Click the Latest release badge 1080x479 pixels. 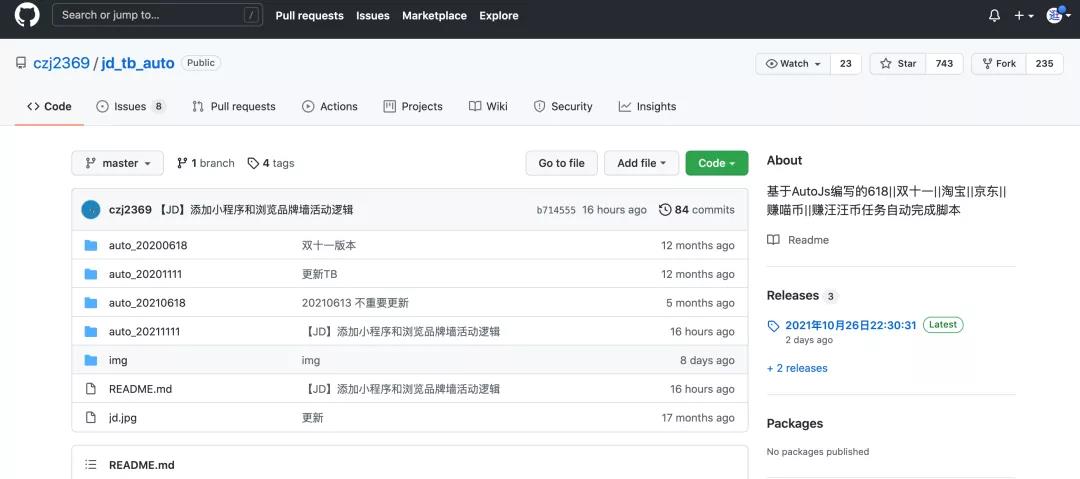(943, 325)
